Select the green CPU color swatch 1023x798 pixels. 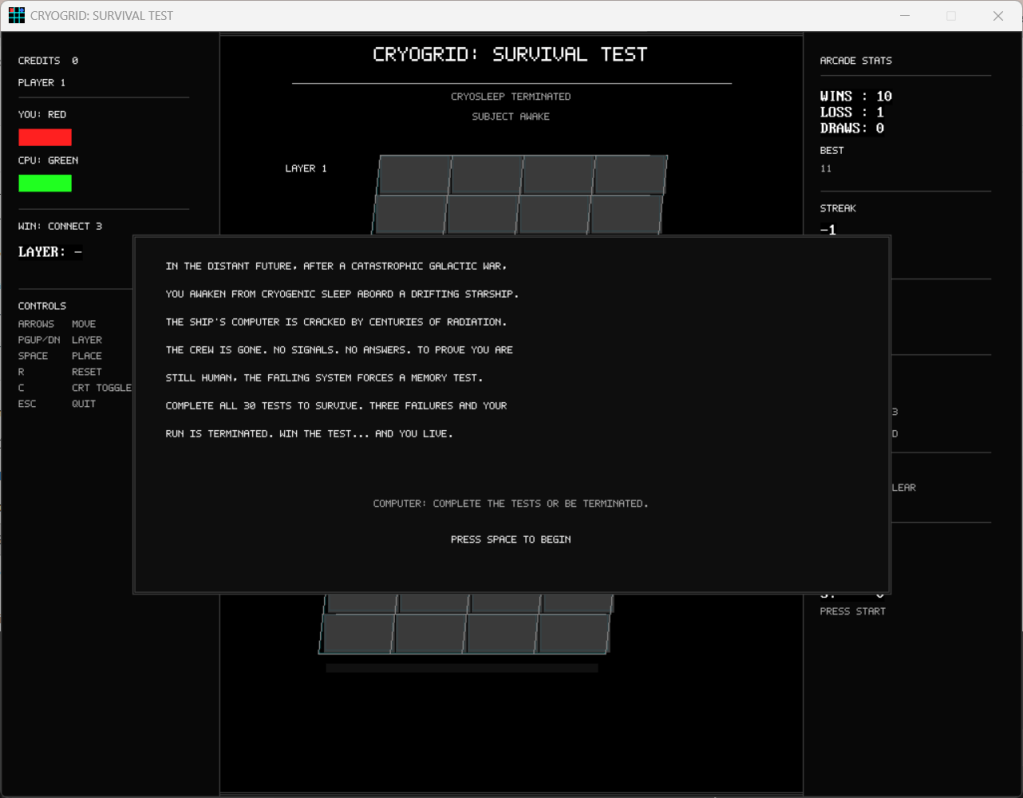pyautogui.click(x=45, y=183)
